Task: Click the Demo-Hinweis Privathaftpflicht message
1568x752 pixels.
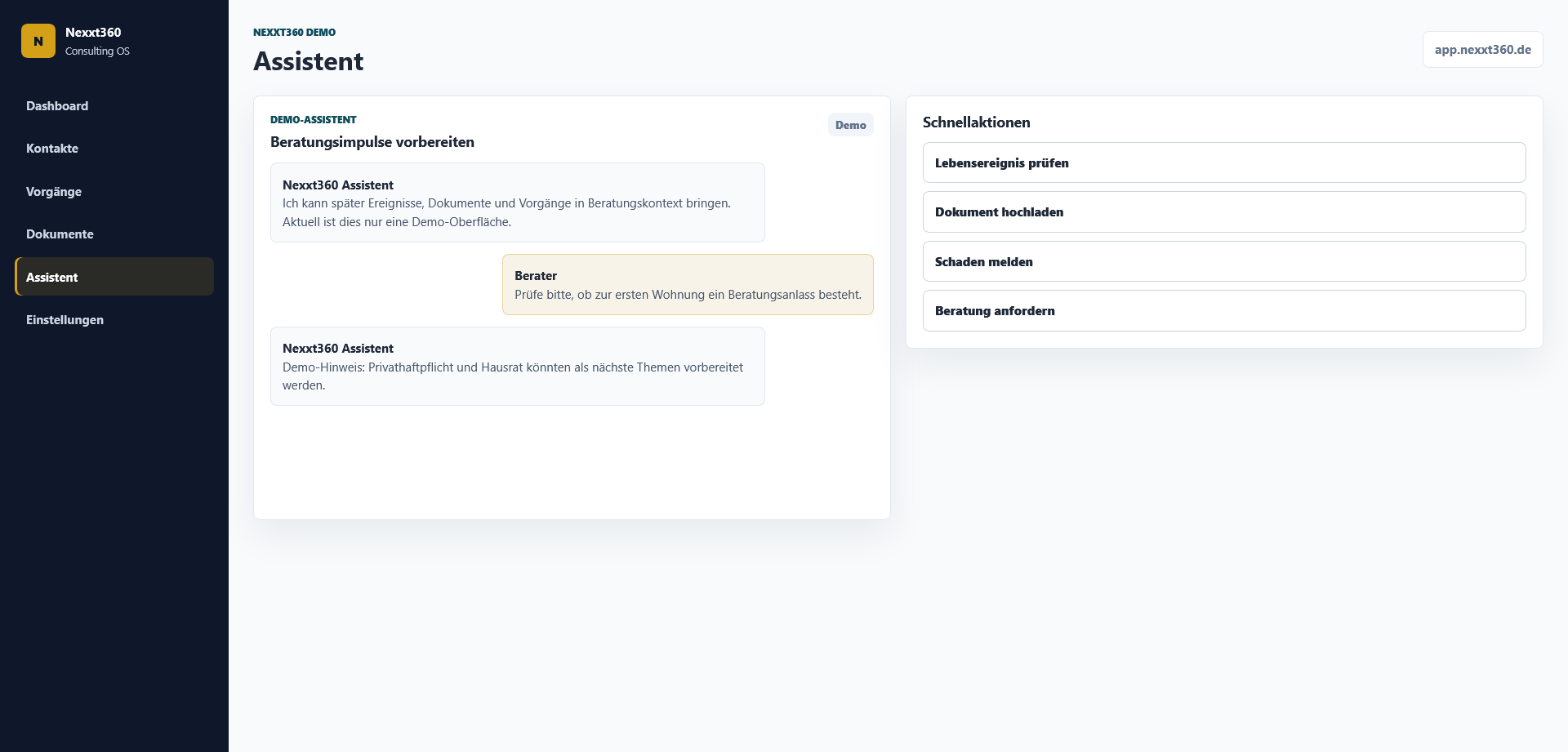Action: tap(517, 367)
